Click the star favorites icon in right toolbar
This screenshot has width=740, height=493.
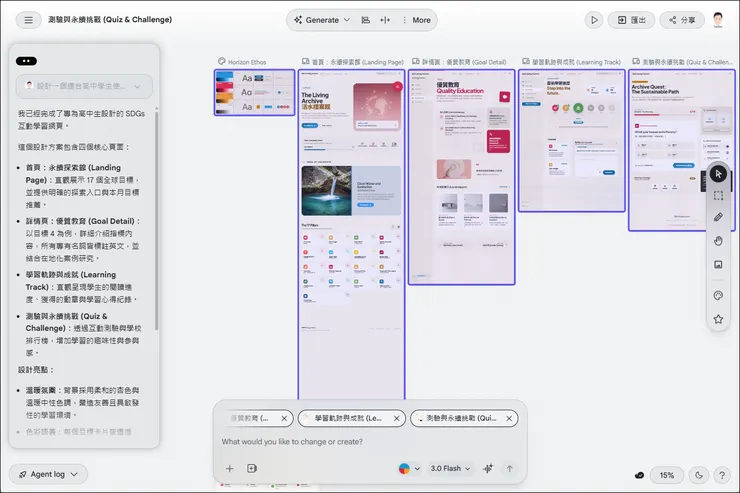pos(718,319)
